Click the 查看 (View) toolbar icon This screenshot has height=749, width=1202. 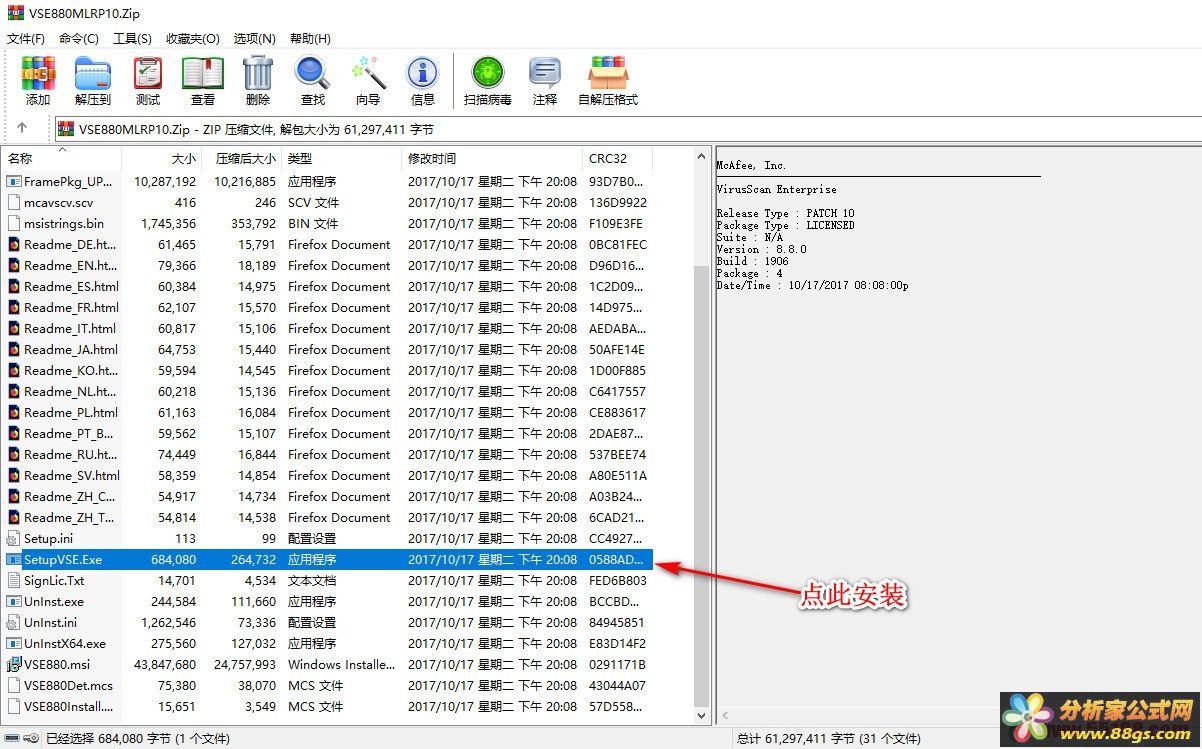203,73
